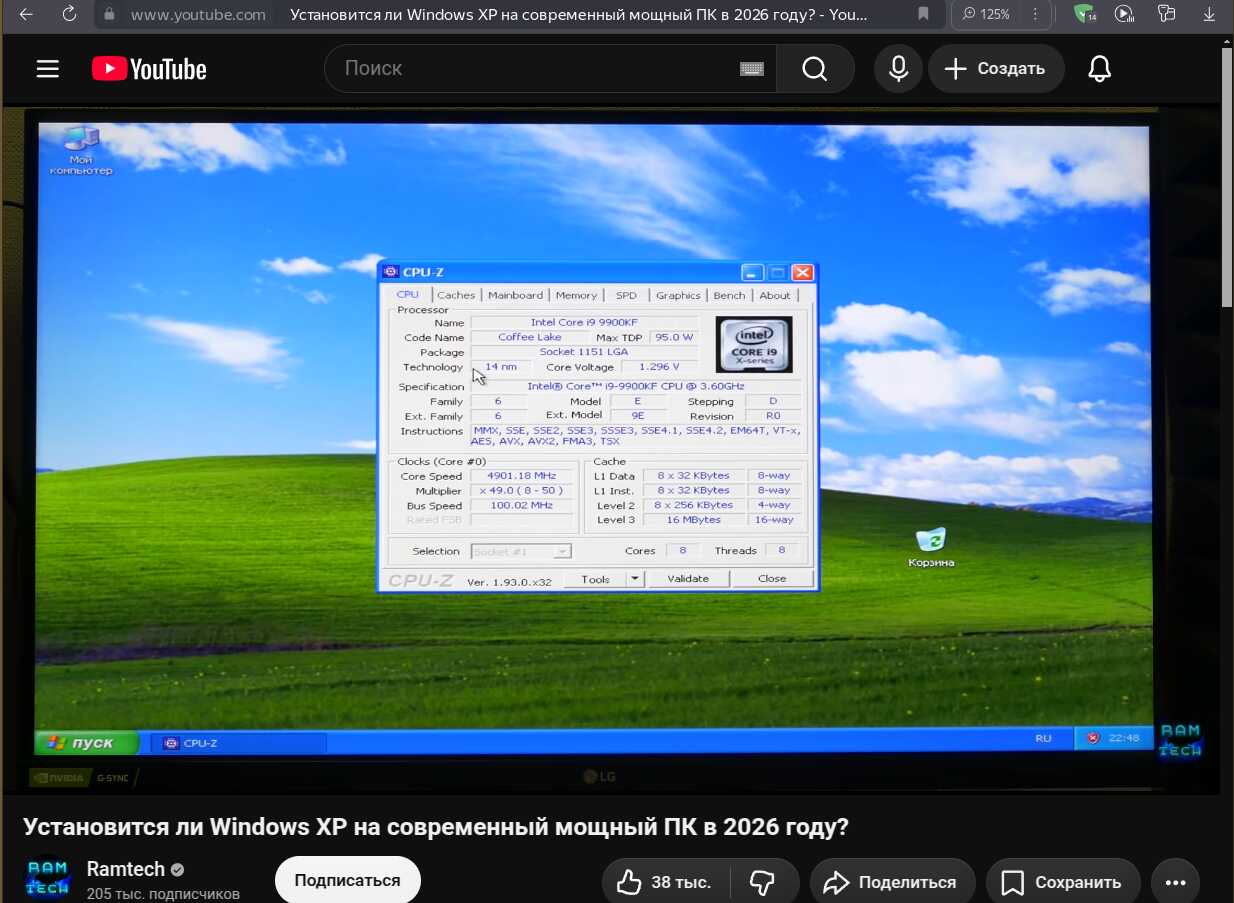Viewport: 1234px width, 903px height.
Task: Click the video title text
Action: click(x=435, y=827)
